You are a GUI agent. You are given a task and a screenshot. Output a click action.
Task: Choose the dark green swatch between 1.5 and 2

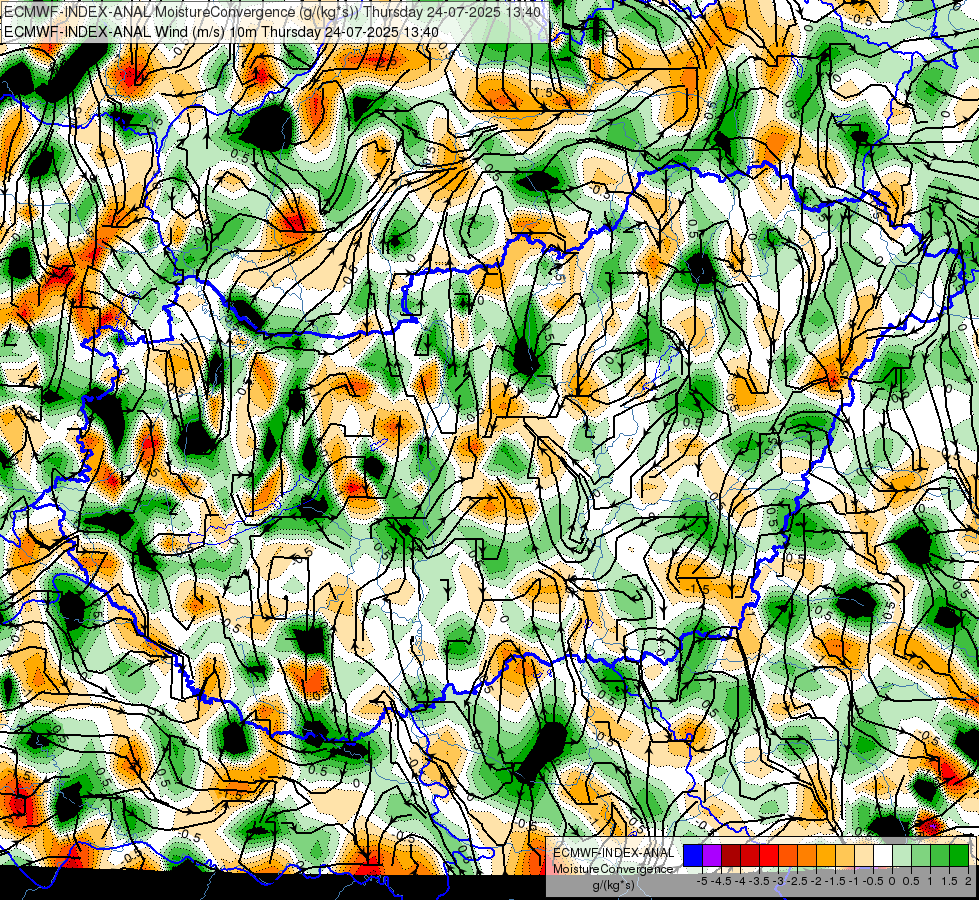coord(959,856)
